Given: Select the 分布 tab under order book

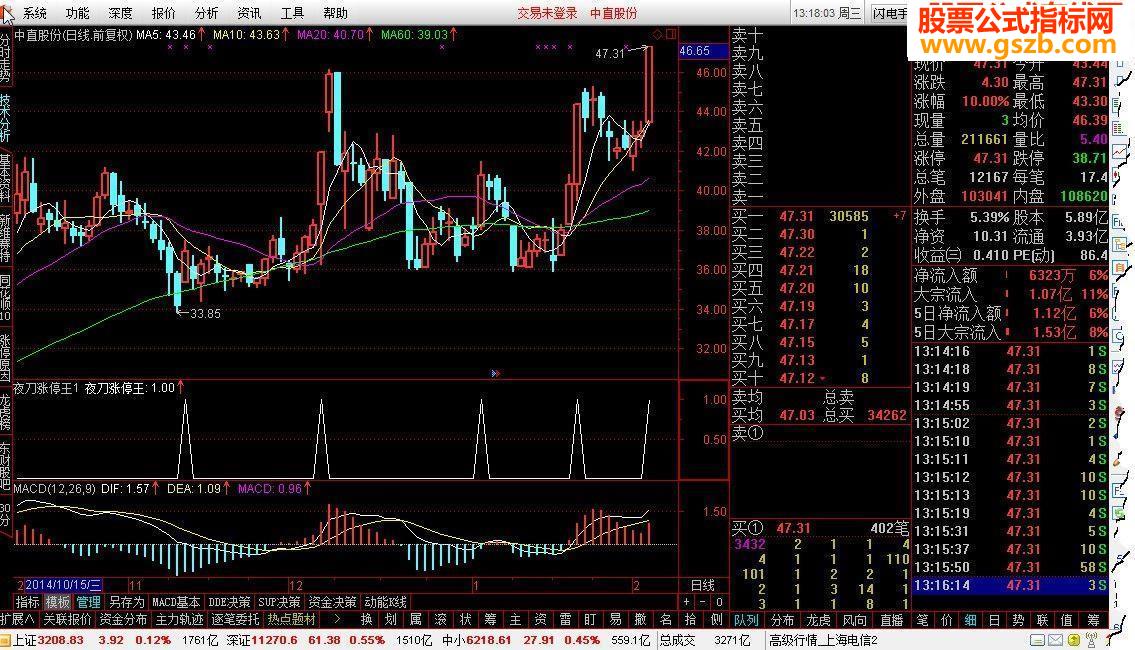Looking at the screenshot, I should click(x=782, y=620).
